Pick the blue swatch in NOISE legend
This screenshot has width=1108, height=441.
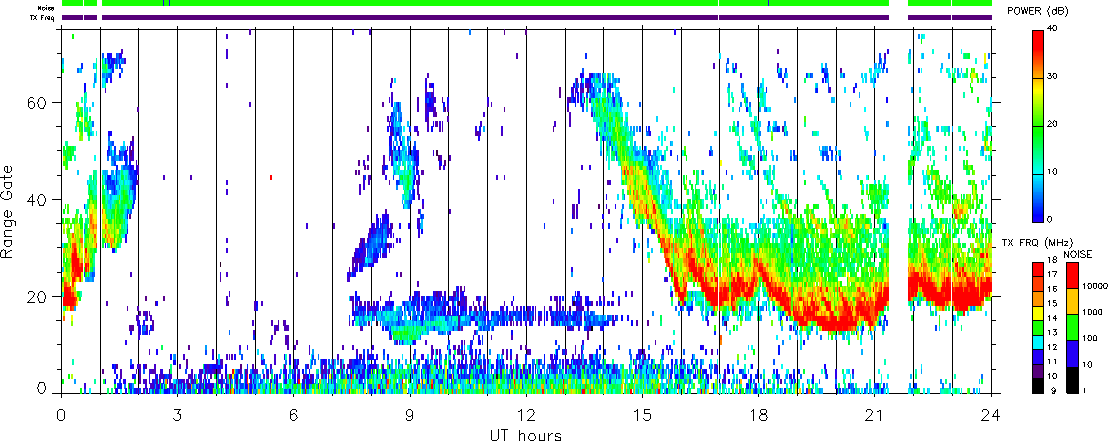click(x=1073, y=353)
